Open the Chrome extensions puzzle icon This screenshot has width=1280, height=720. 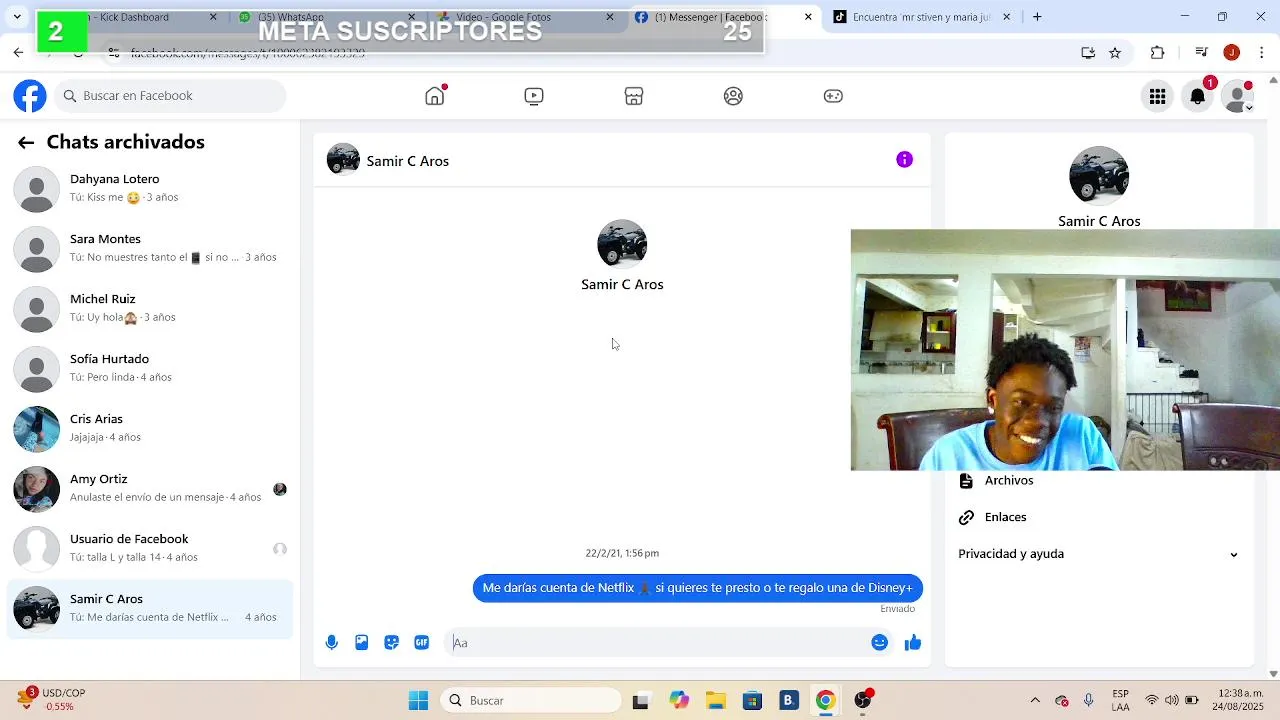click(x=1157, y=53)
